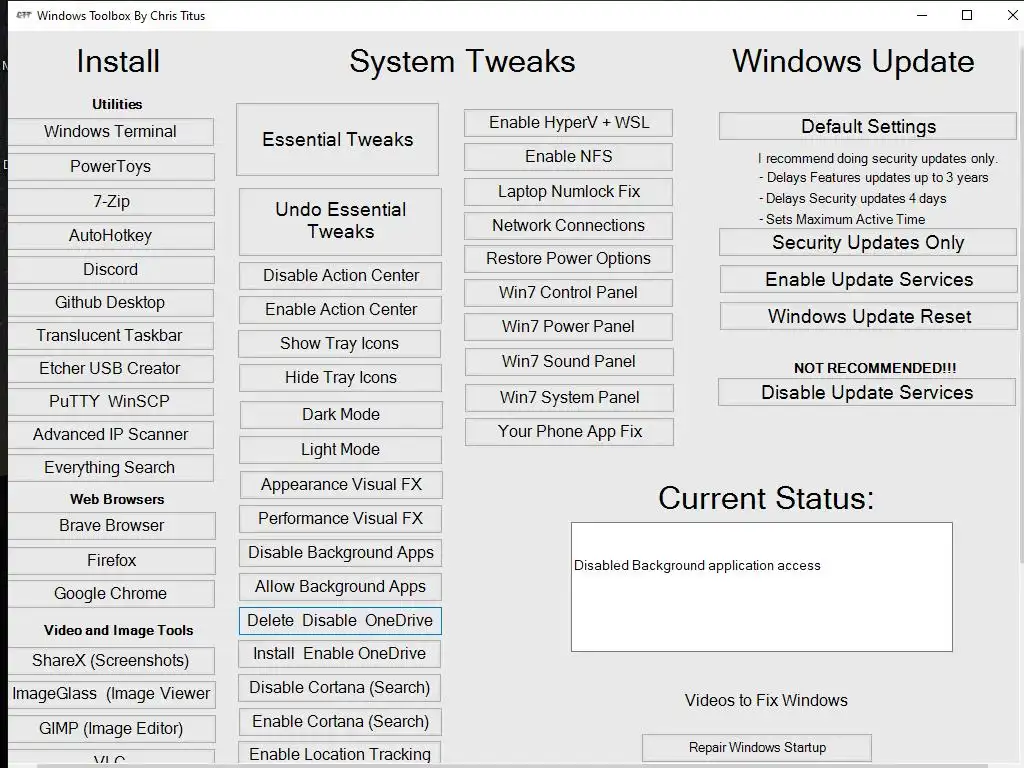Image resolution: width=1024 pixels, height=768 pixels.
Task: Click Disable Update Services
Action: tap(867, 392)
